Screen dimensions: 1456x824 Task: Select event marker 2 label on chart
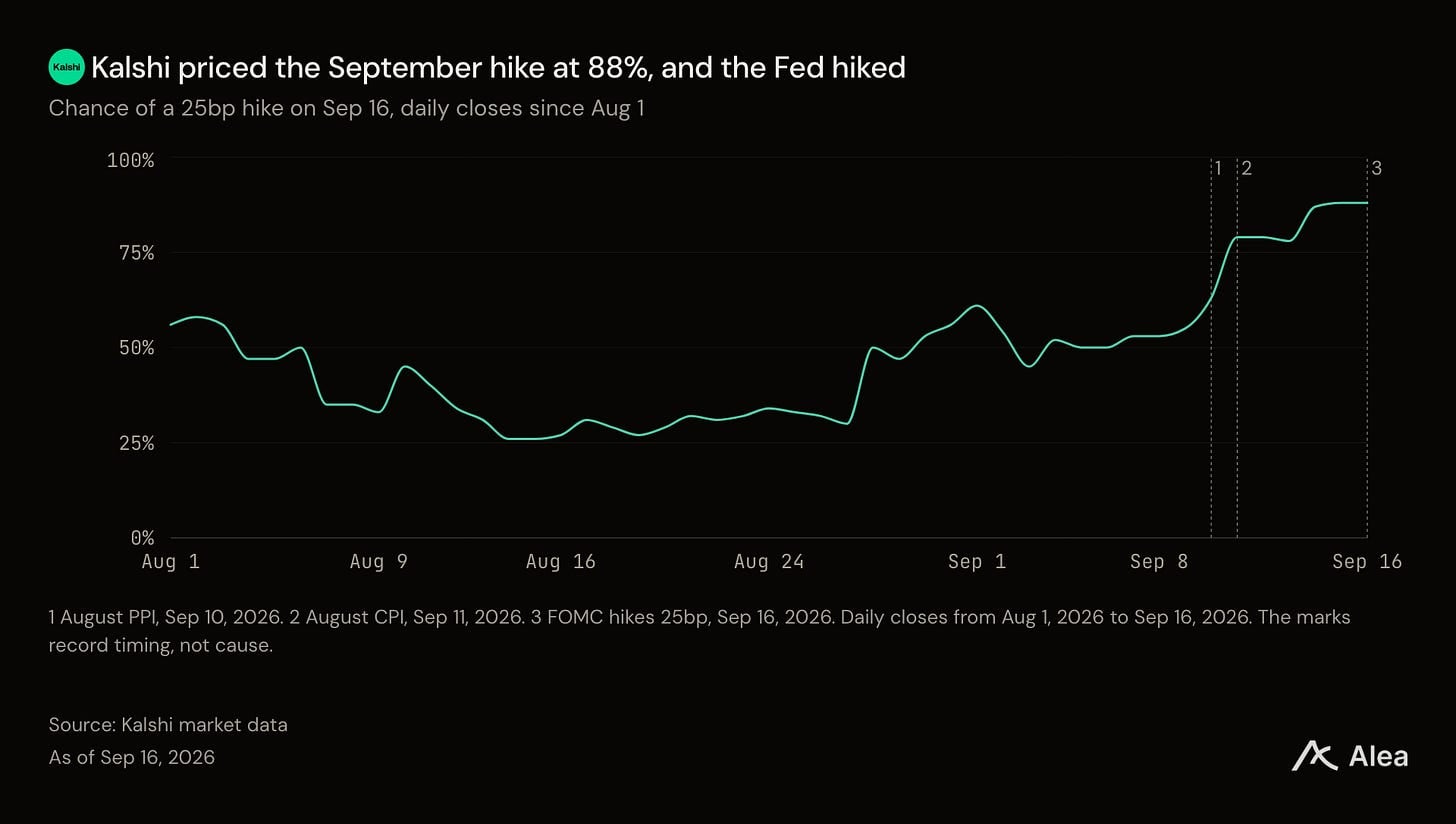coord(1246,168)
